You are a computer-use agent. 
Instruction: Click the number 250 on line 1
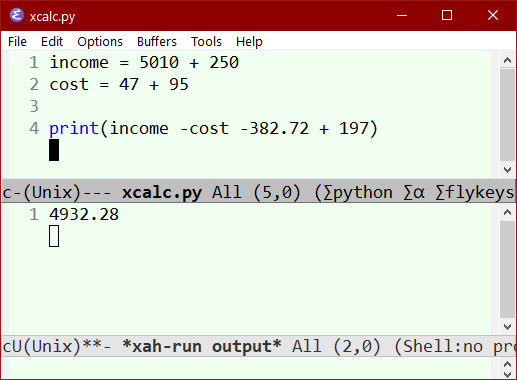click(x=224, y=62)
